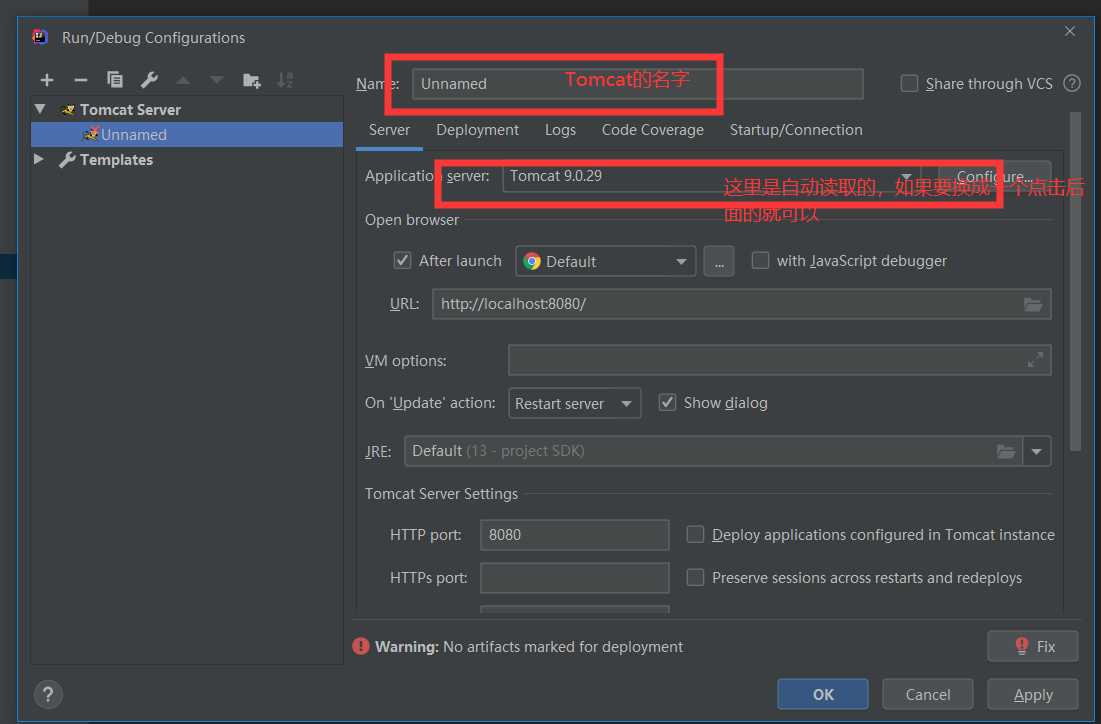Move configuration up arrow
Image resolution: width=1101 pixels, height=724 pixels.
point(183,80)
